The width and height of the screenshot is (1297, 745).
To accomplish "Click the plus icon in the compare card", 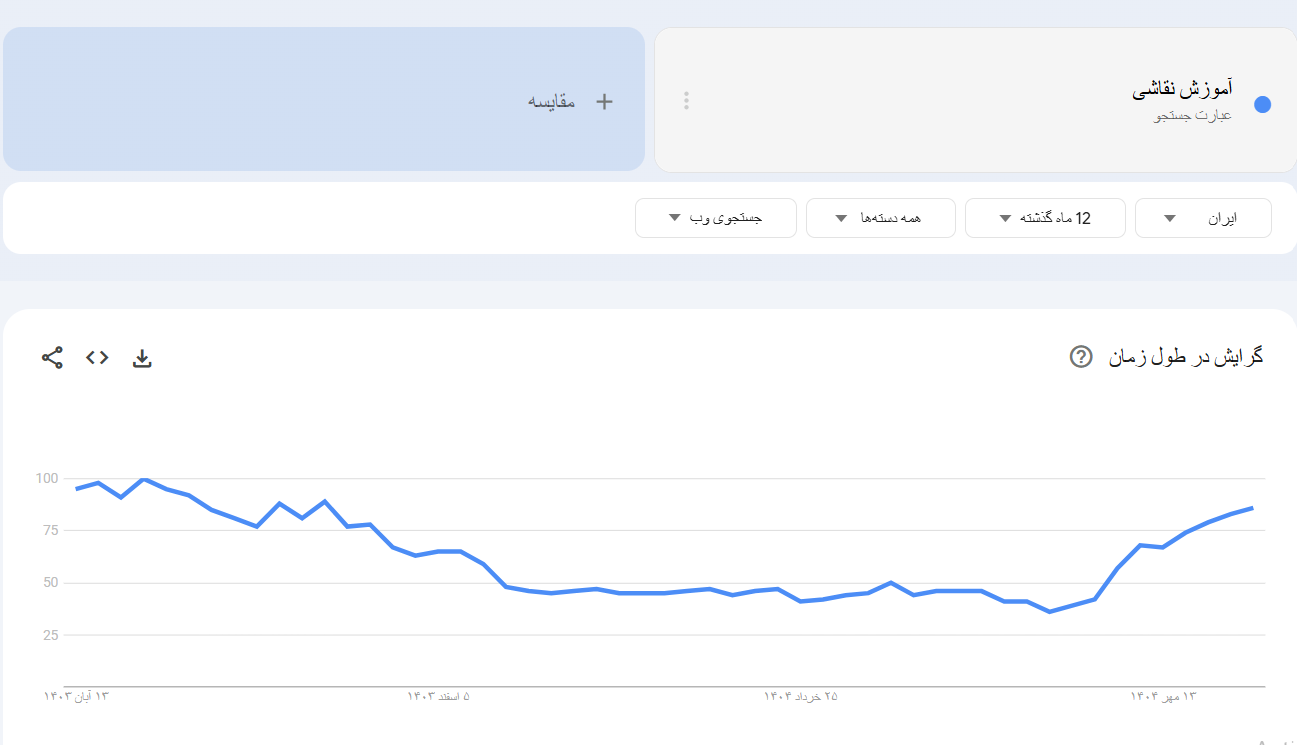I will (604, 101).
